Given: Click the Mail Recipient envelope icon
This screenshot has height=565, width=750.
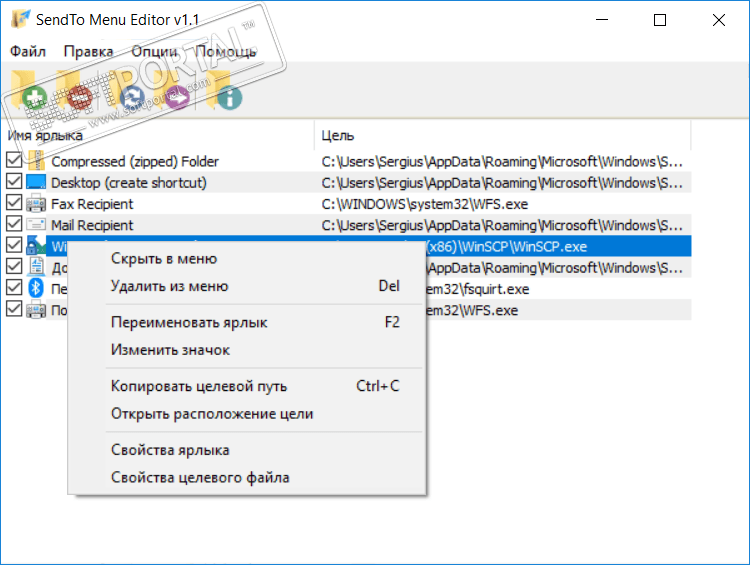Looking at the screenshot, I should coord(36,225).
